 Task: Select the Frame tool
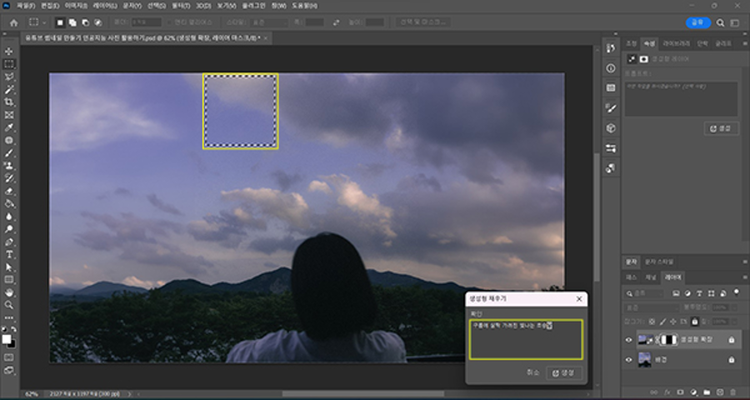coord(9,115)
